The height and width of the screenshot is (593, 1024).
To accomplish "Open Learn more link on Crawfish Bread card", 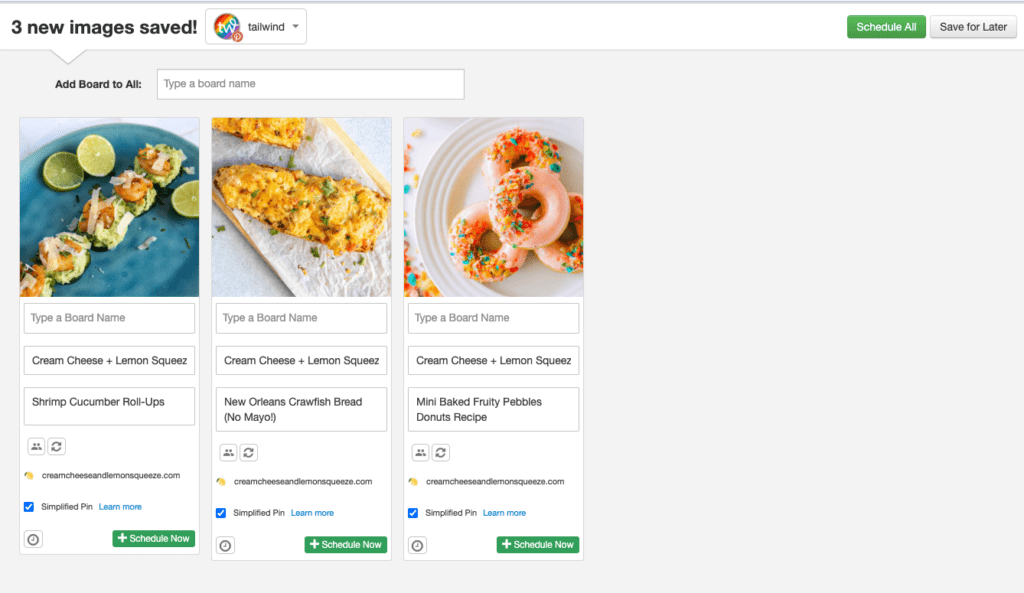I will coord(312,513).
